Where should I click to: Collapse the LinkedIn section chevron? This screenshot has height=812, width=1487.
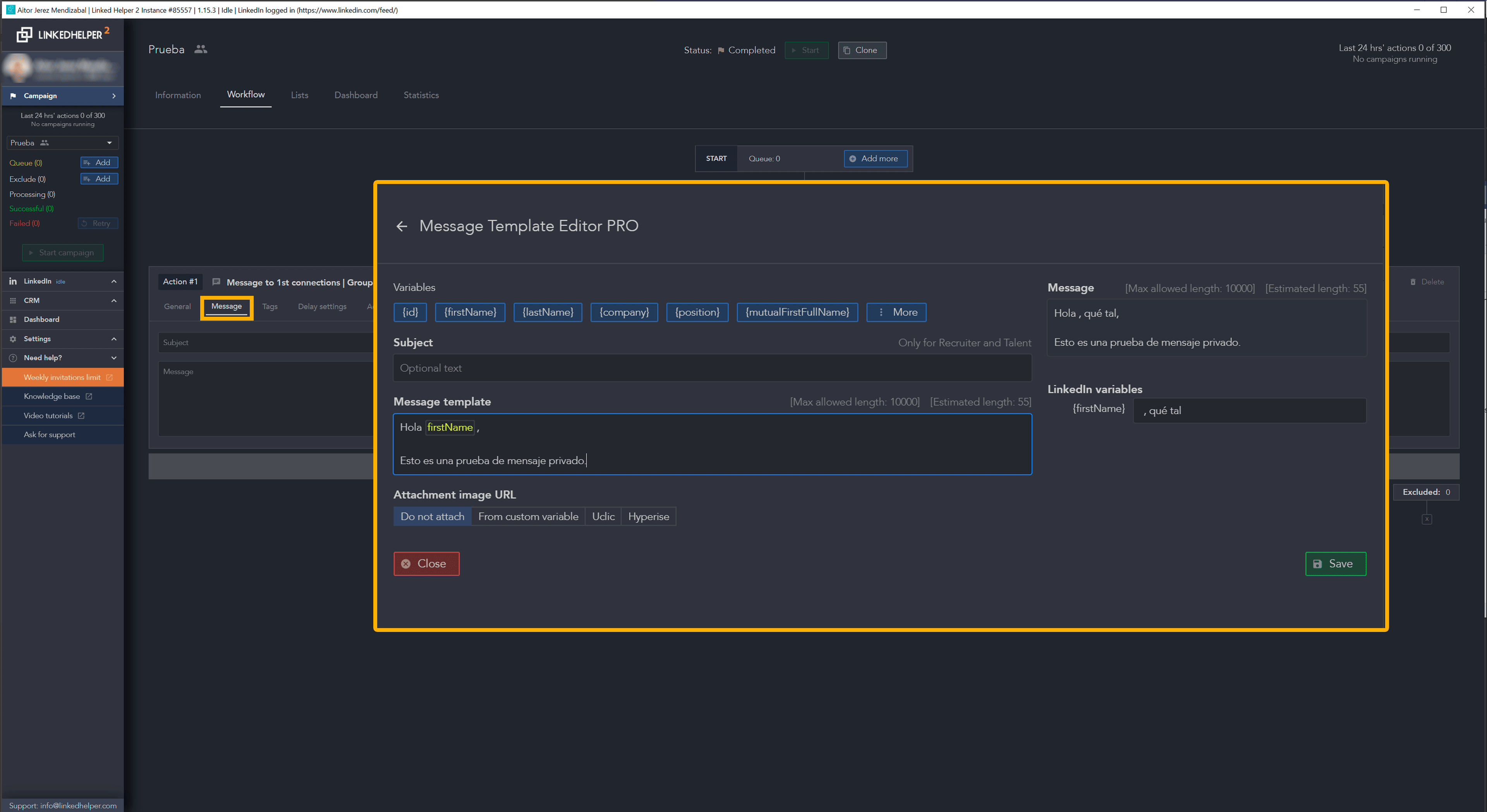(x=114, y=281)
